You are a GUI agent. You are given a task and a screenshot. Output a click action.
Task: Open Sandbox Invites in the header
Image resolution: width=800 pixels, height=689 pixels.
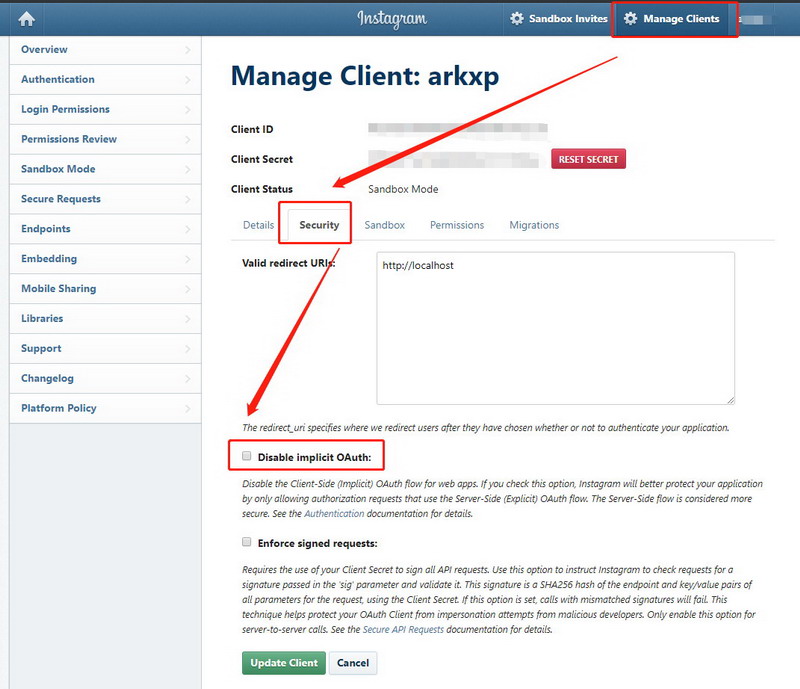[x=559, y=19]
